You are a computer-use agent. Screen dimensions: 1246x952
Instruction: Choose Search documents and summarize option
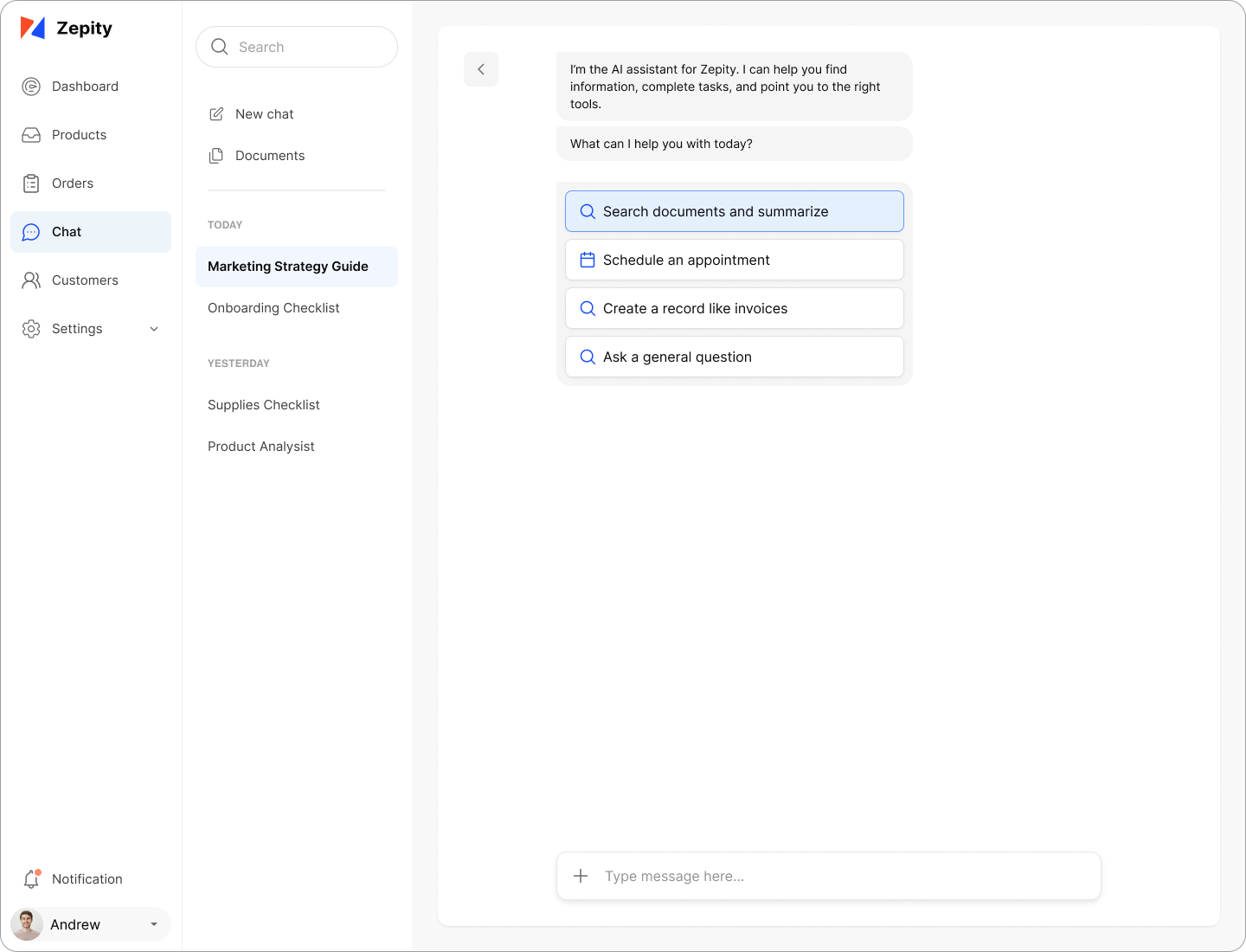tap(734, 211)
